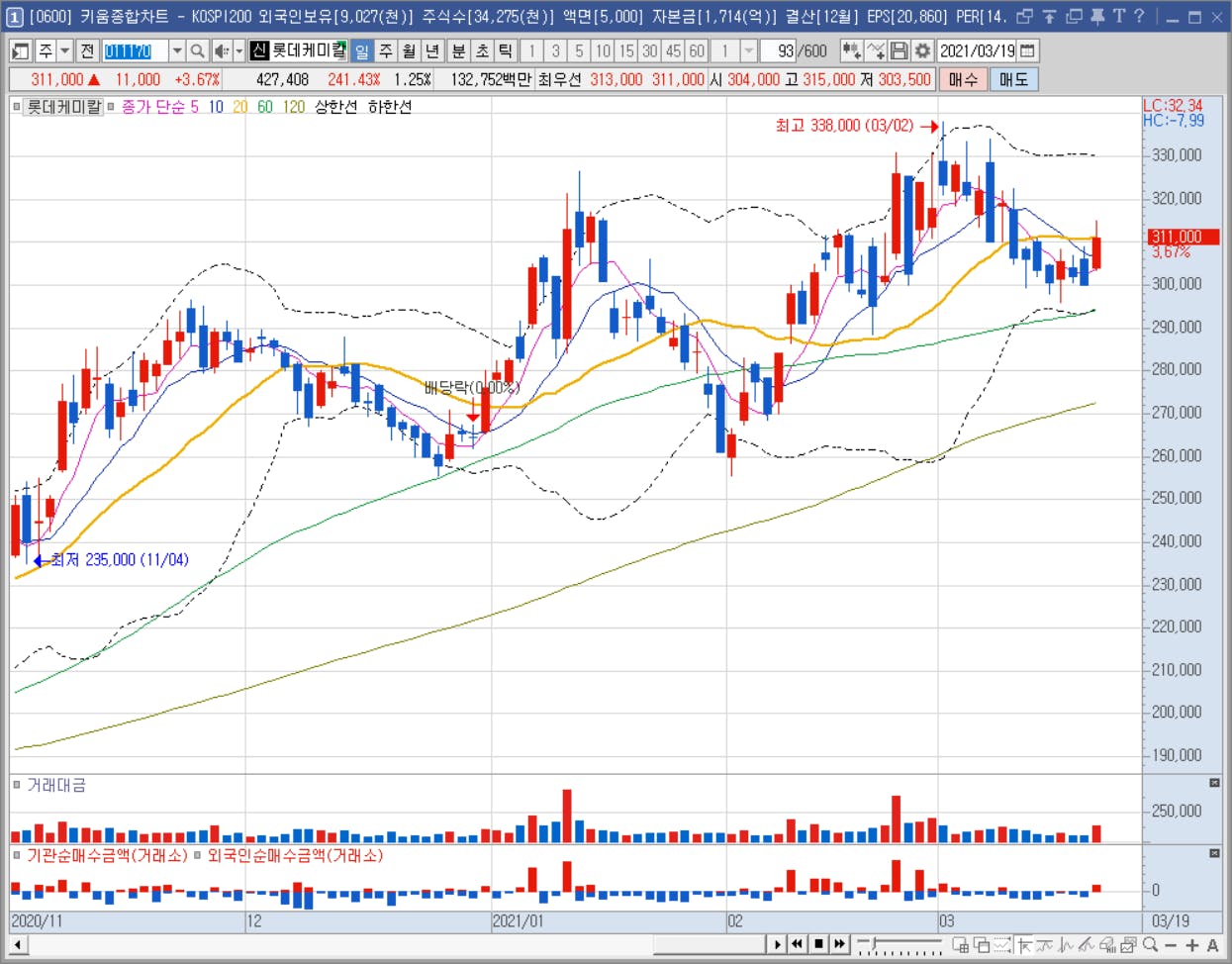Zoom out with the minus icon
Viewport: 1232px width, 964px height.
[x=1171, y=945]
